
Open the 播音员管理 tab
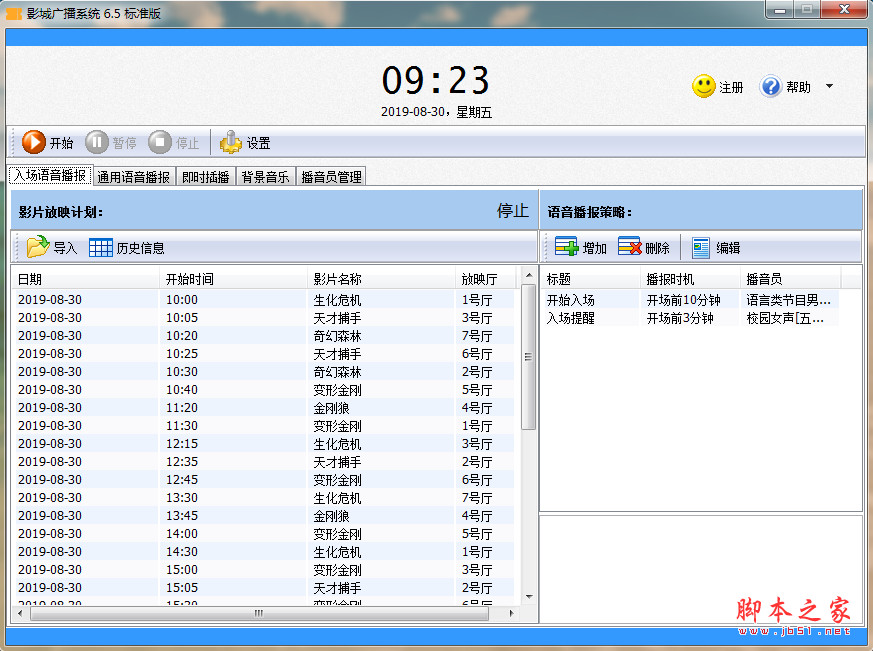coord(331,177)
